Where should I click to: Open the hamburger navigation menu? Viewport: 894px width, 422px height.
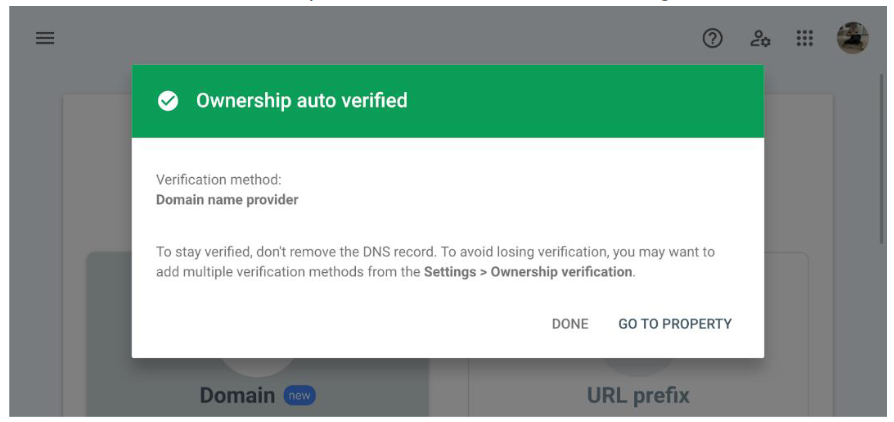click(x=45, y=39)
